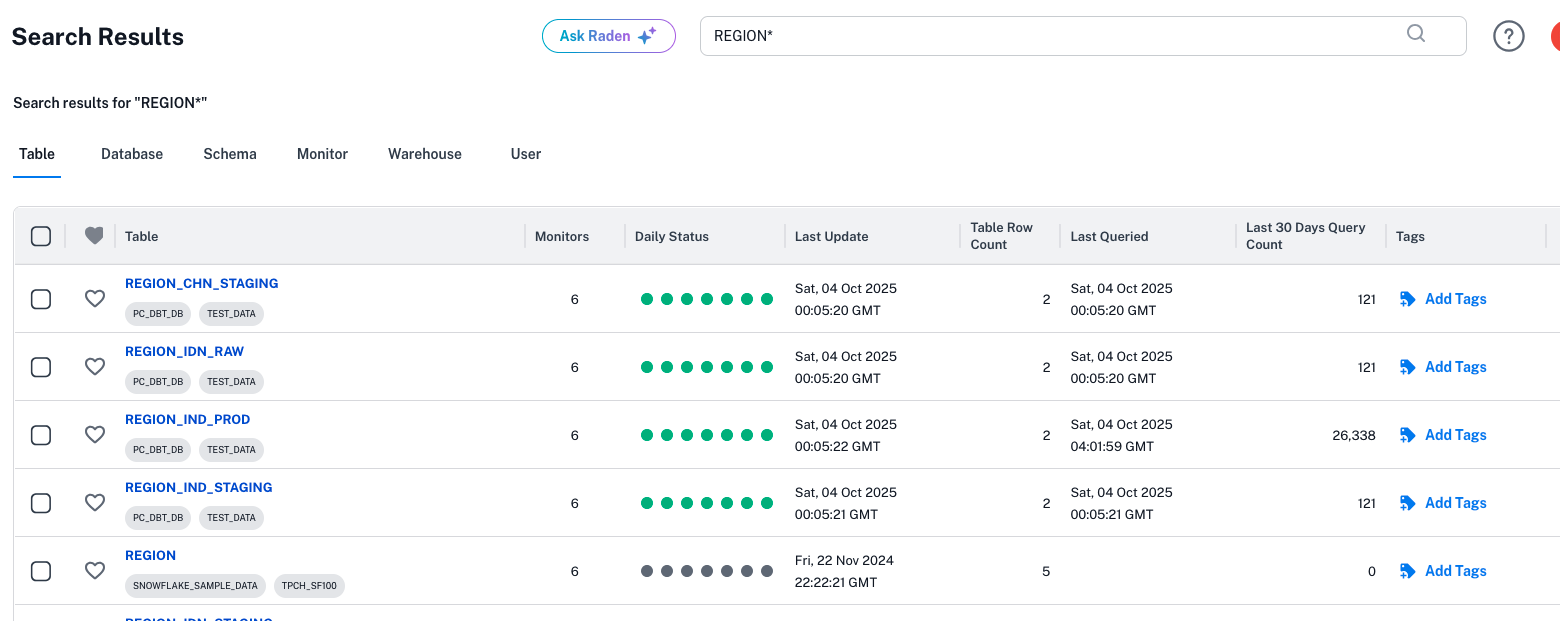The width and height of the screenshot is (1560, 621).
Task: Click the favorites heart icon in table header
Action: pos(94,236)
